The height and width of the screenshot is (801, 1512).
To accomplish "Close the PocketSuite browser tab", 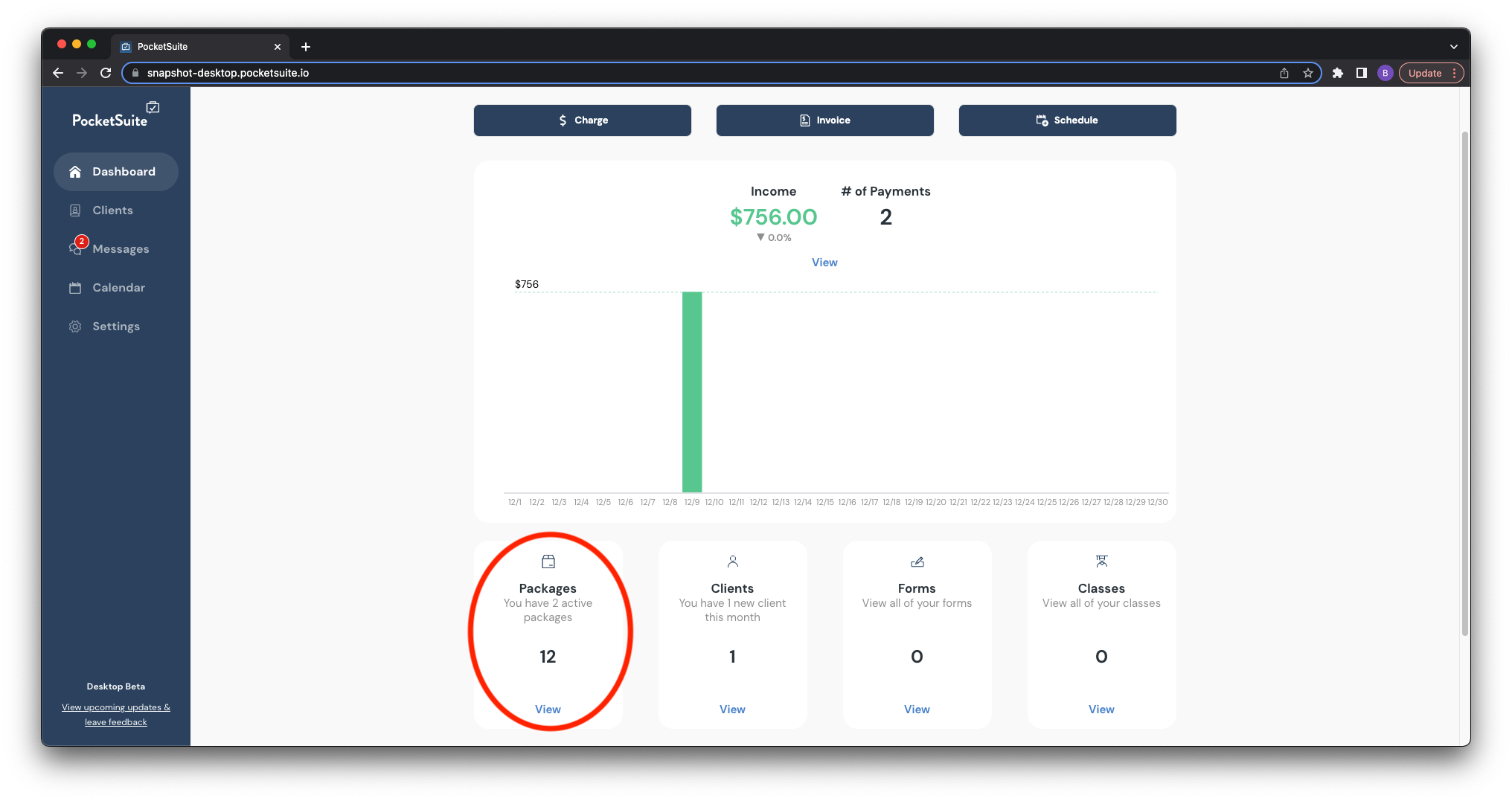I will [278, 47].
